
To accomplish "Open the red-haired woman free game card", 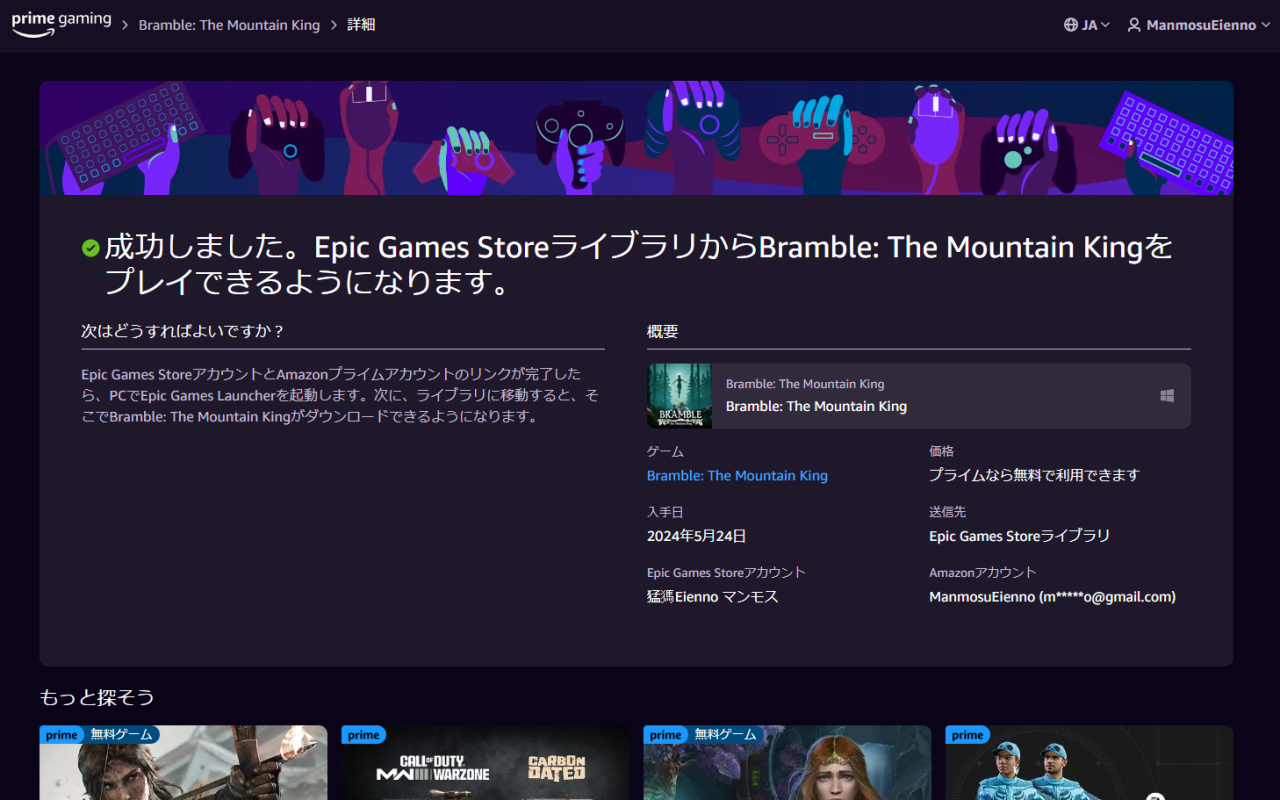I will [x=787, y=762].
